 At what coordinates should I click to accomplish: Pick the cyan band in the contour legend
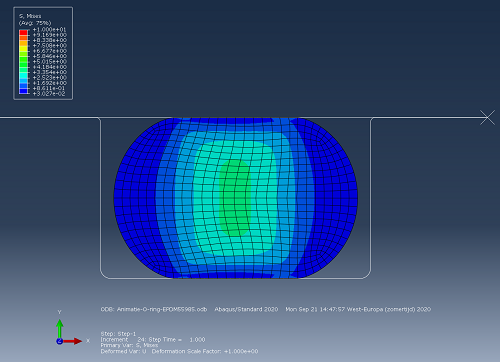(23, 75)
